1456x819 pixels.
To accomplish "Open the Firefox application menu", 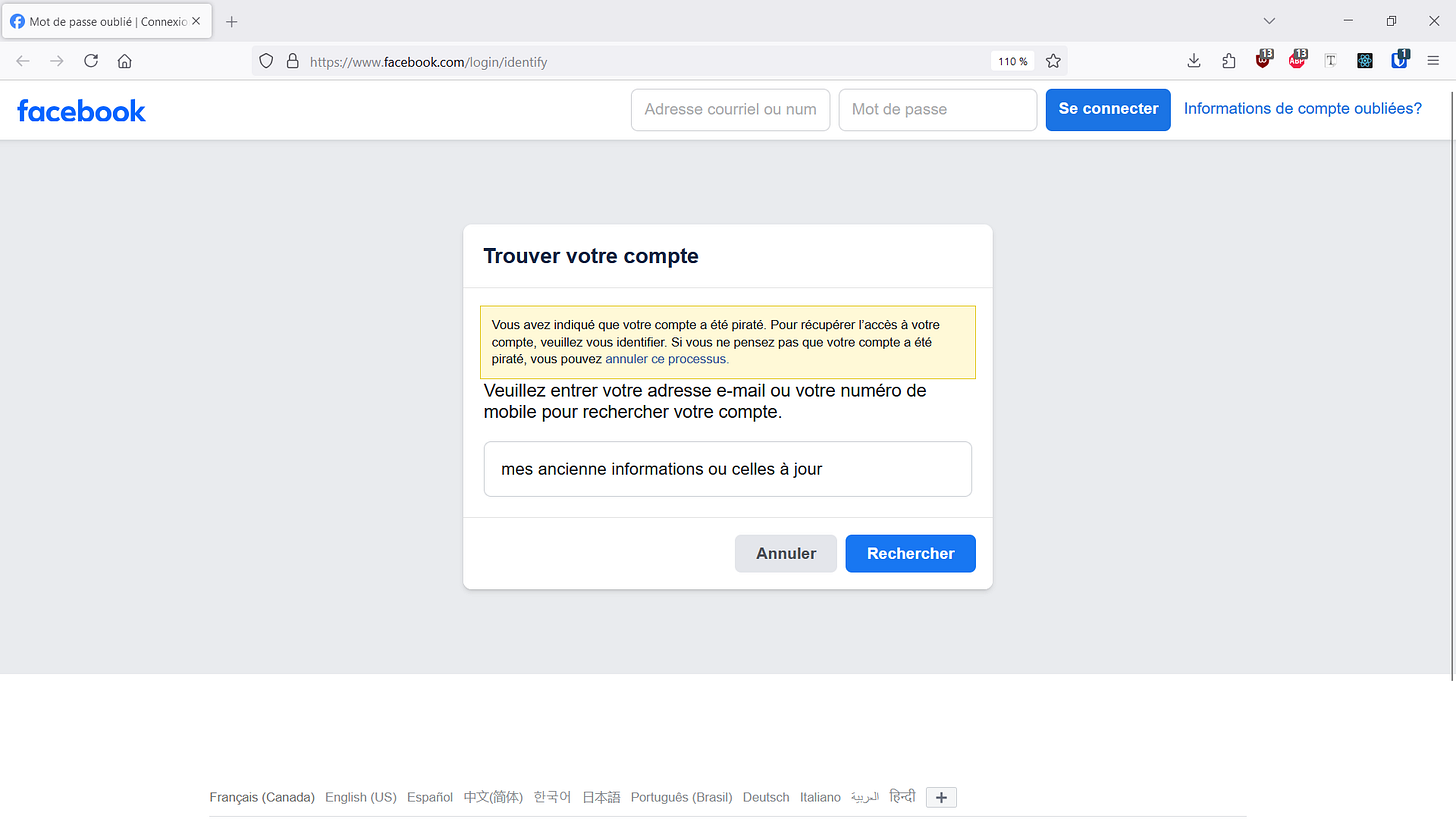I will pos(1433,61).
